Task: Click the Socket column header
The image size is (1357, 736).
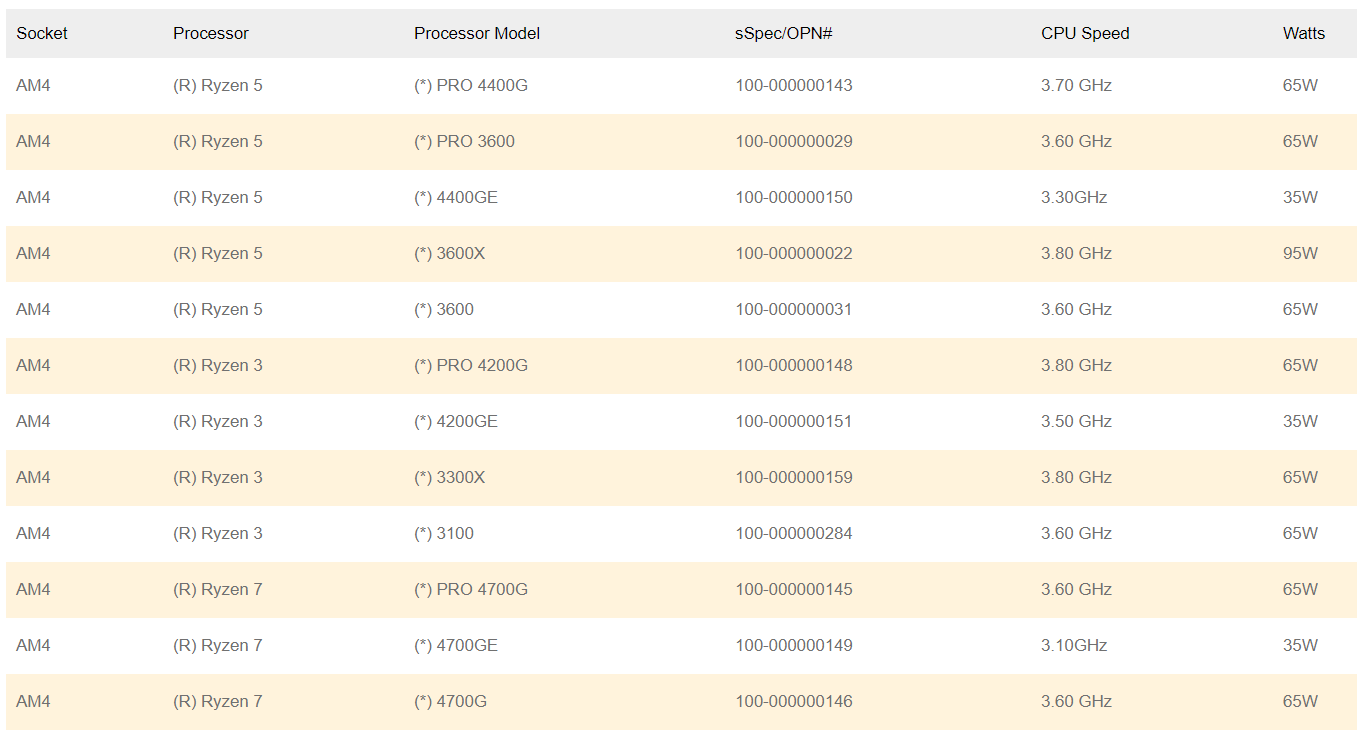Action: (42, 33)
